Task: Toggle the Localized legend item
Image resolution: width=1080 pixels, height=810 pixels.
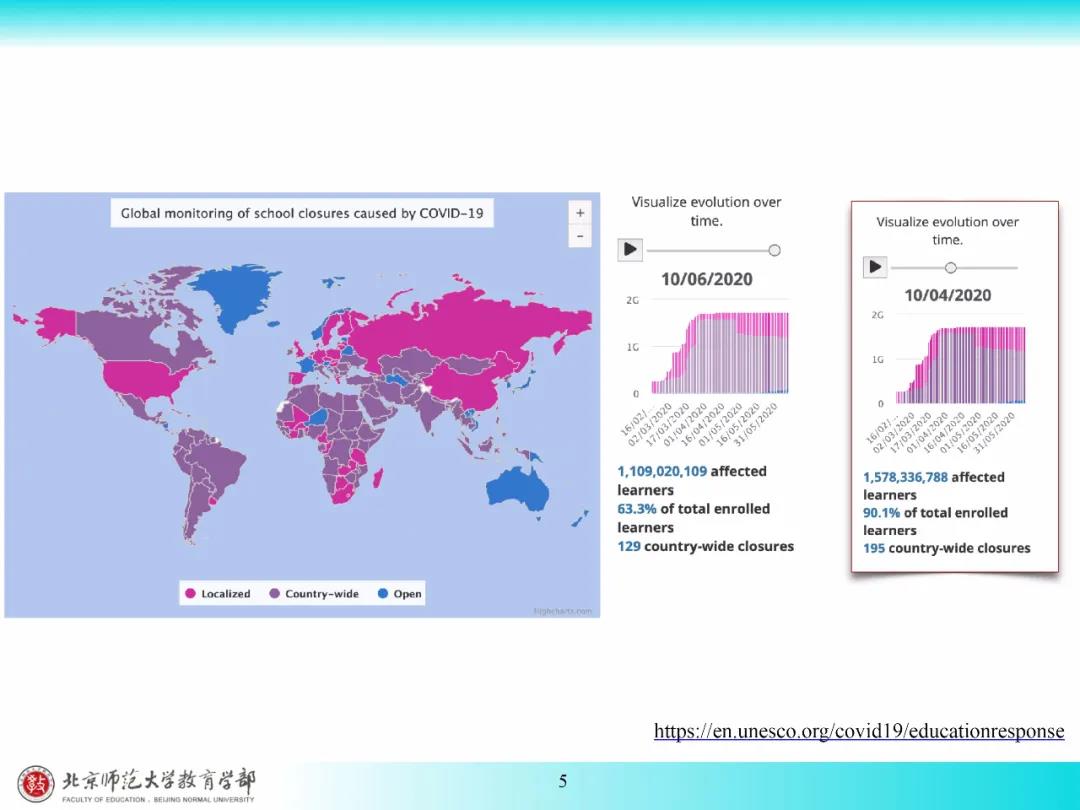Action: pyautogui.click(x=218, y=594)
